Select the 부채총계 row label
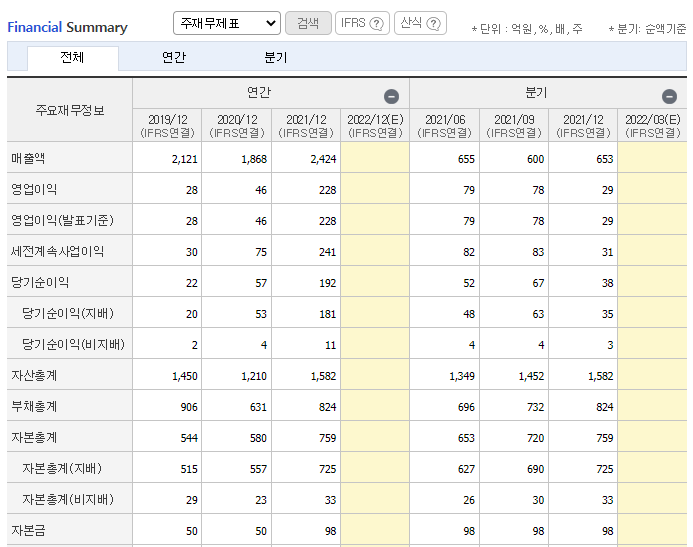The height and width of the screenshot is (547, 693). 34,406
